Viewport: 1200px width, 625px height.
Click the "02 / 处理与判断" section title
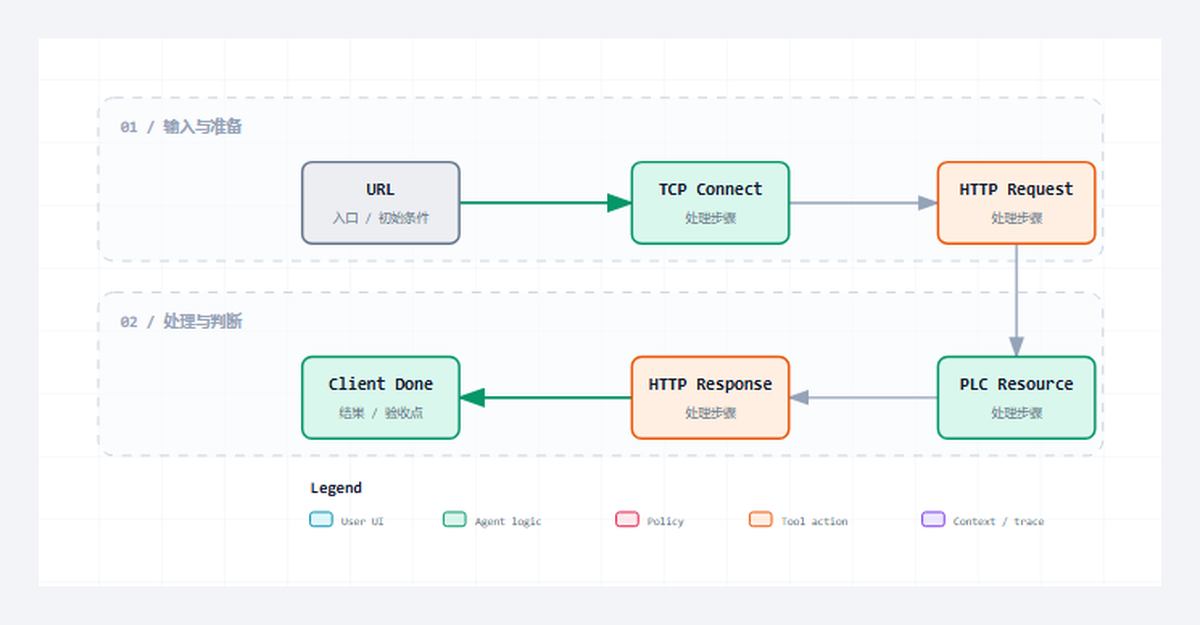pyautogui.click(x=181, y=322)
